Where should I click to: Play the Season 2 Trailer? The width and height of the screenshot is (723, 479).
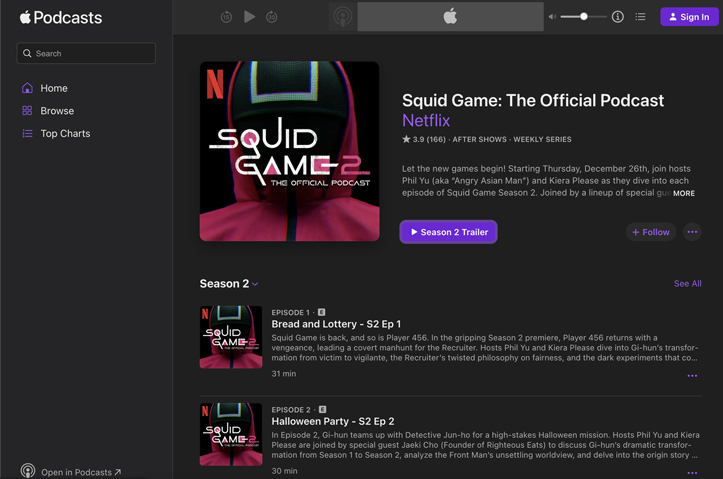click(449, 232)
